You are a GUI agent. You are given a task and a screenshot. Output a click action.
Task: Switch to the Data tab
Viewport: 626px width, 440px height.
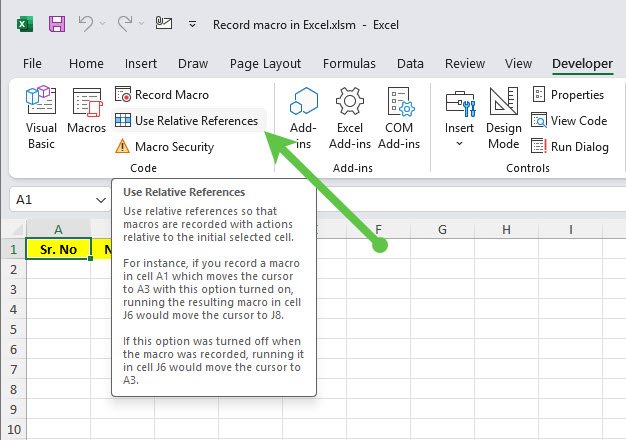pos(410,63)
